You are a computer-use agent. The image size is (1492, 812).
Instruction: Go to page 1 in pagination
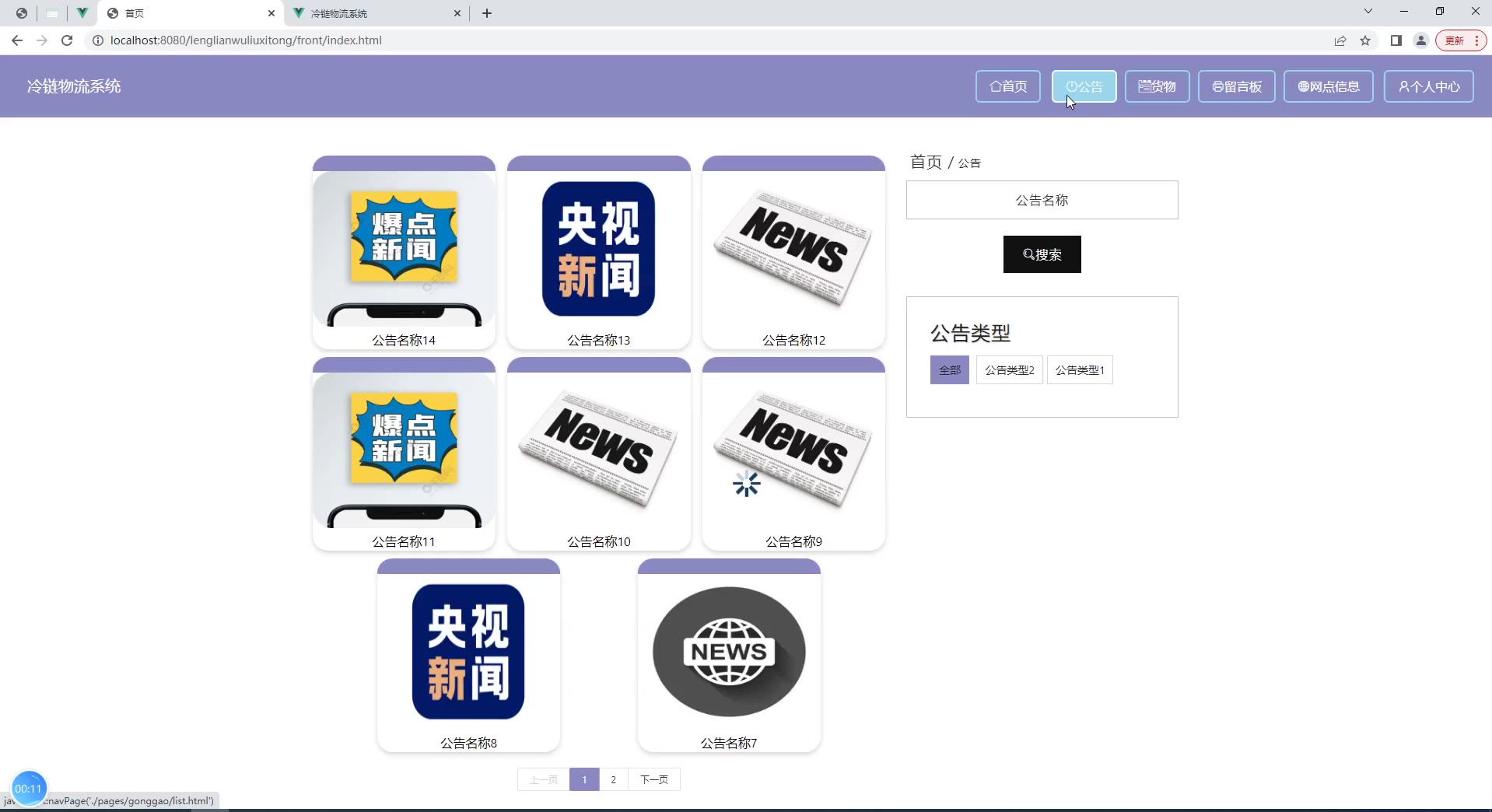point(584,779)
